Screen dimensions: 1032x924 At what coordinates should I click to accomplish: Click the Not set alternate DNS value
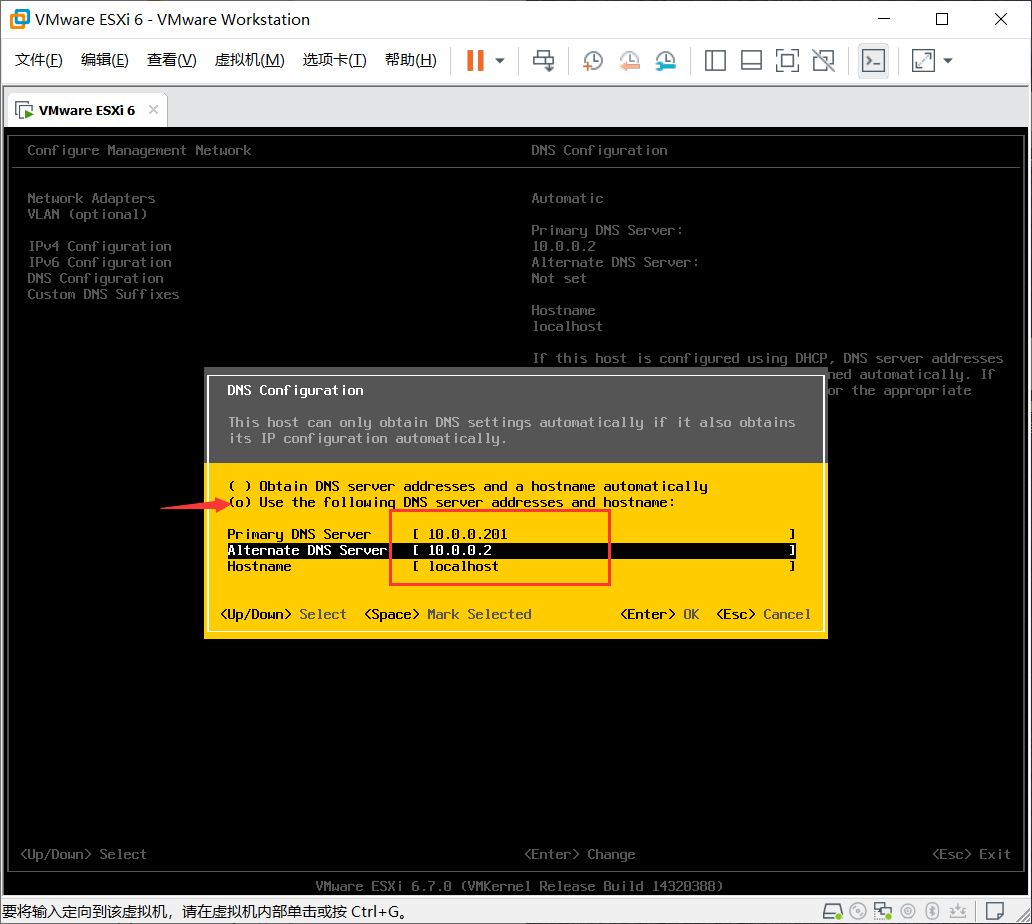click(559, 278)
